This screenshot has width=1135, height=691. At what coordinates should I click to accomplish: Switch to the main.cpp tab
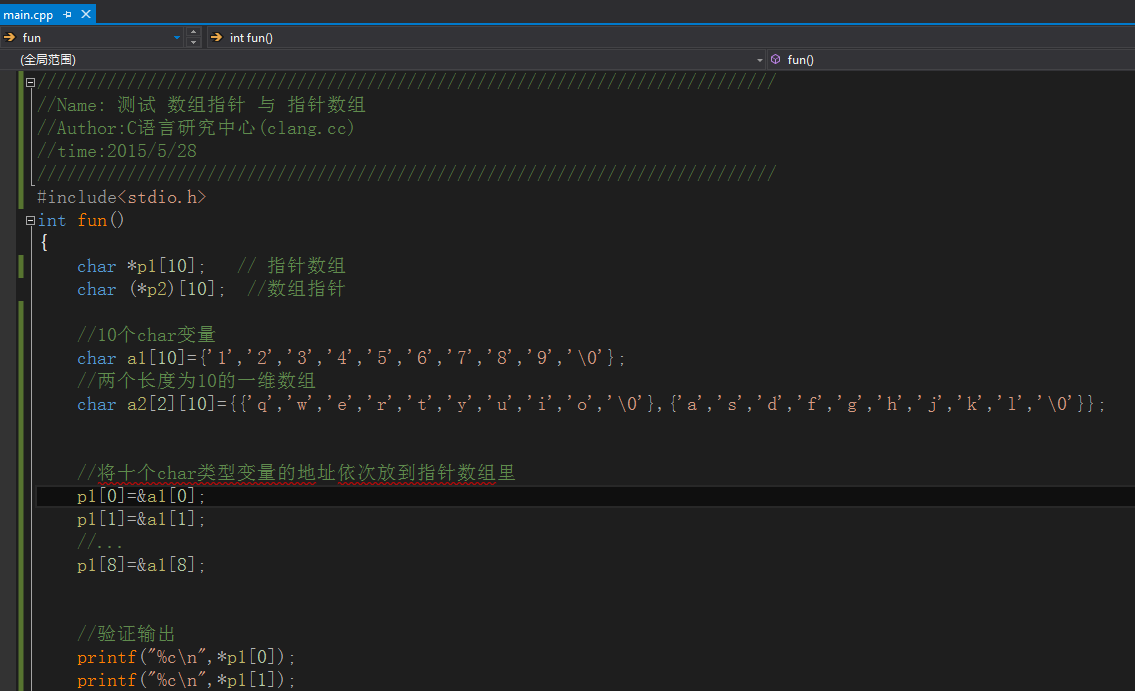pos(29,15)
